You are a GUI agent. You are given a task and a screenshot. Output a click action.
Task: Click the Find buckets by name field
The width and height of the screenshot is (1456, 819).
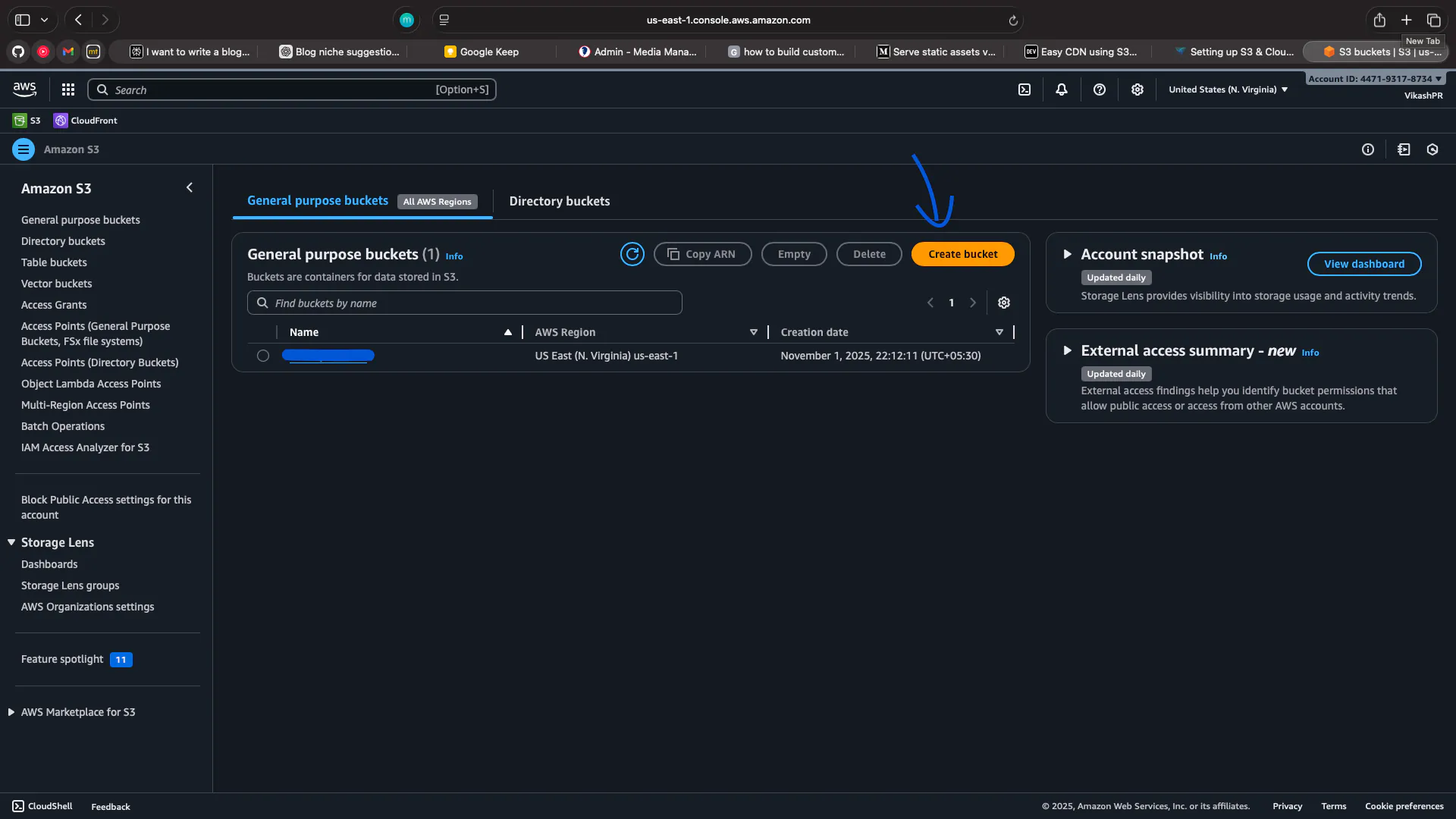coord(464,303)
